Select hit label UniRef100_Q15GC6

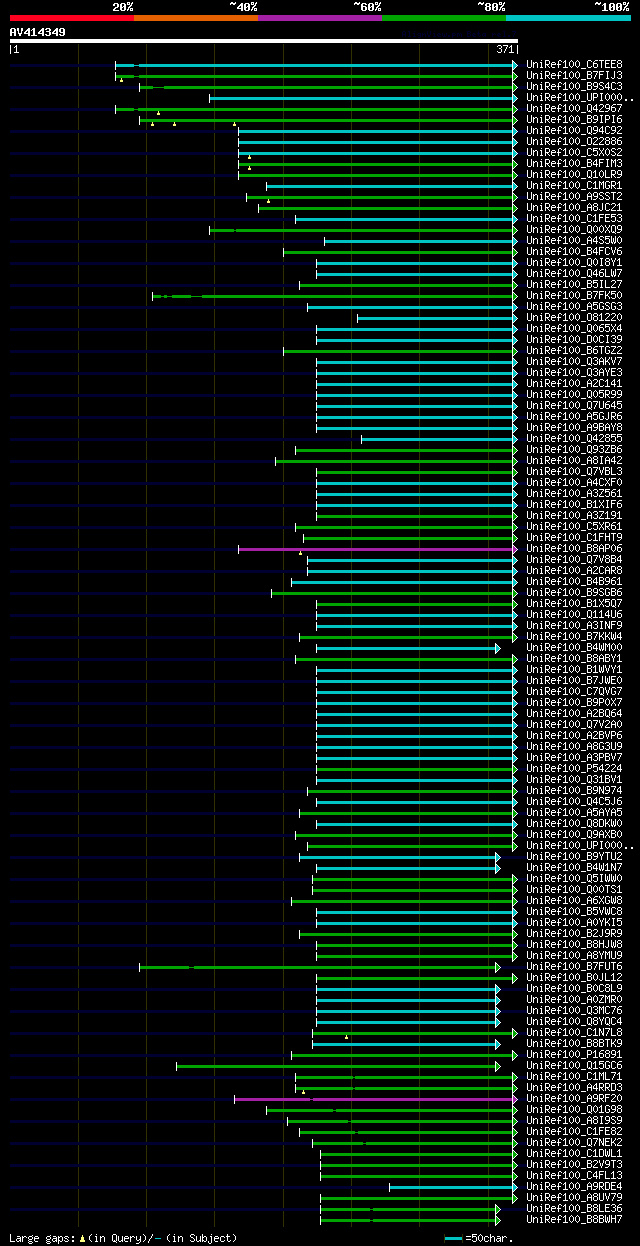(574, 1065)
